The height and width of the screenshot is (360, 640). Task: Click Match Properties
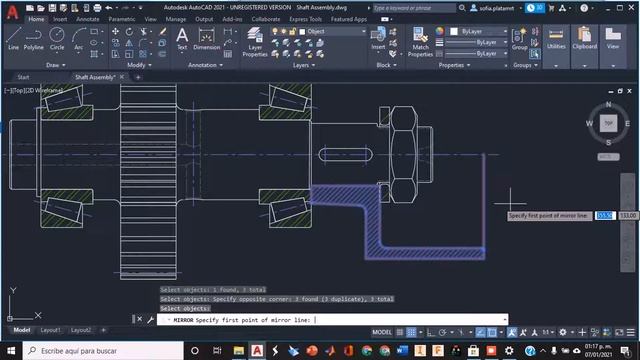(420, 42)
